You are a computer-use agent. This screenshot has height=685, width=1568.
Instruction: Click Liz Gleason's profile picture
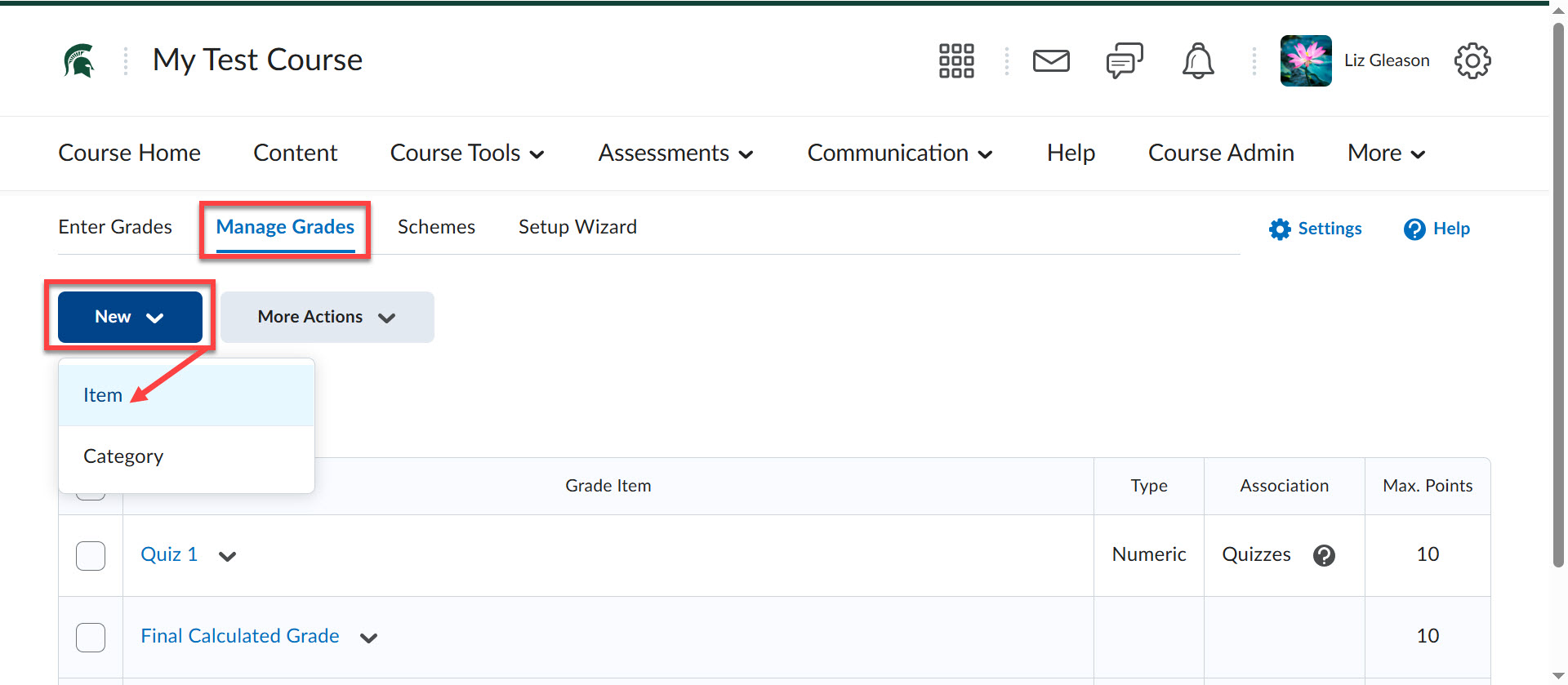tap(1305, 60)
